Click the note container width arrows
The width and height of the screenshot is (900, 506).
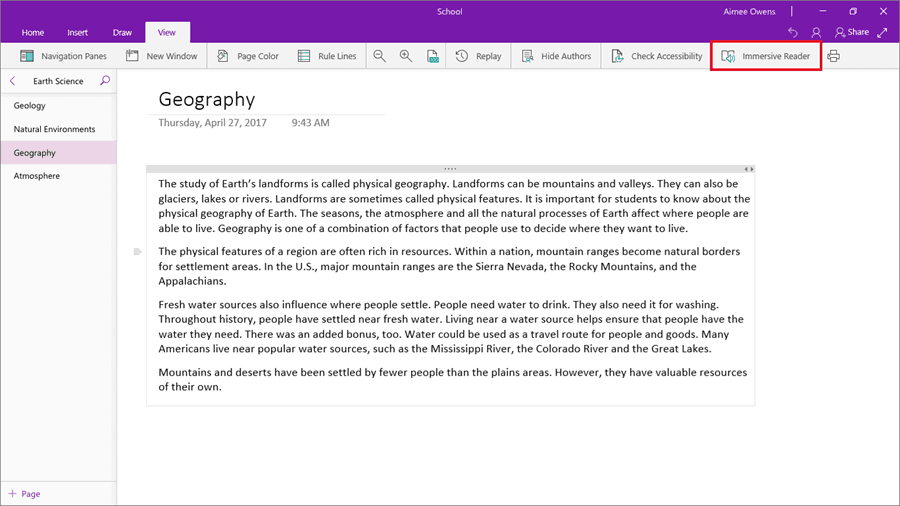coord(749,169)
